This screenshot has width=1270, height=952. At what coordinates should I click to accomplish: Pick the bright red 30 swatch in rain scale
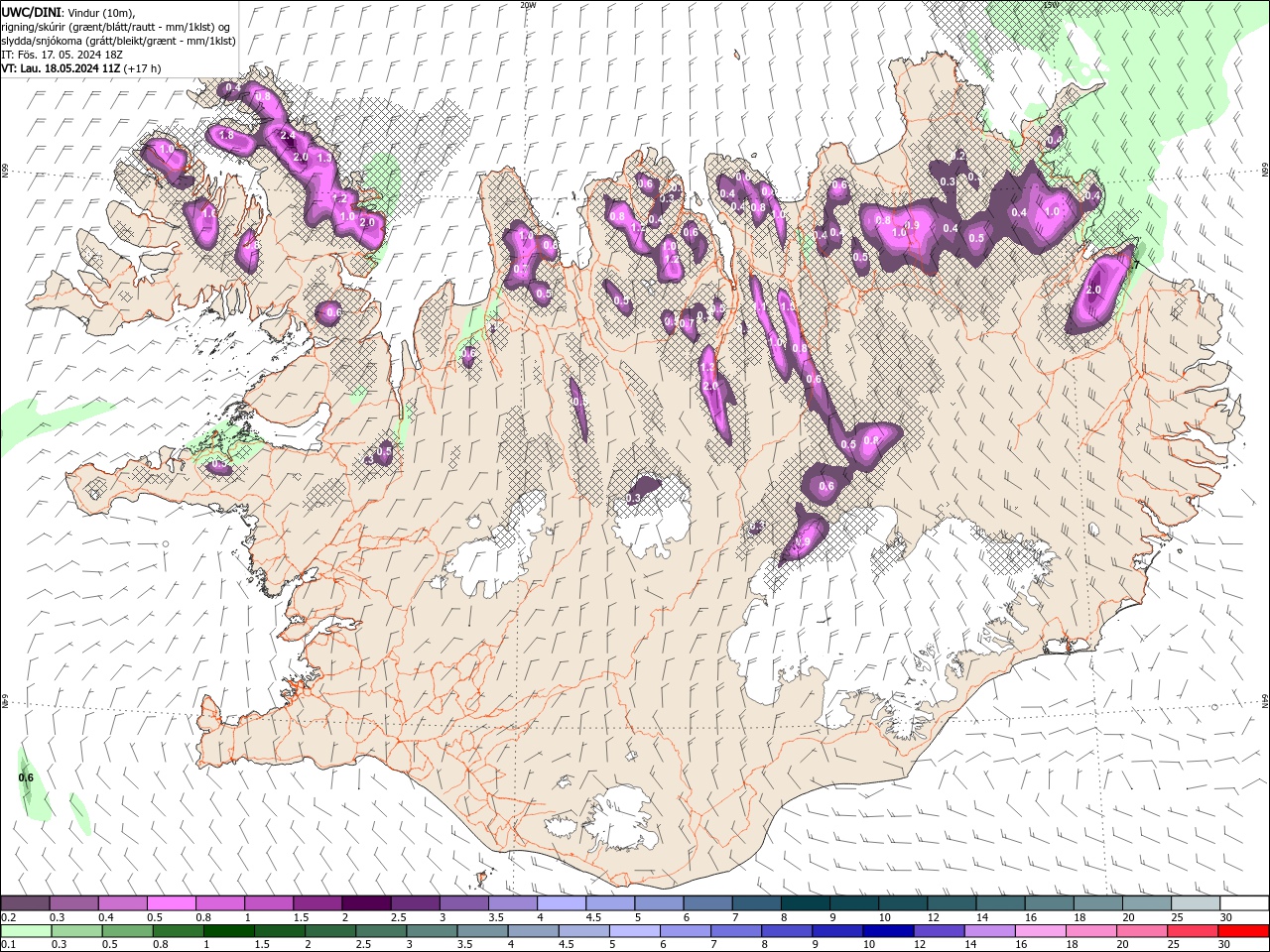tap(1244, 931)
